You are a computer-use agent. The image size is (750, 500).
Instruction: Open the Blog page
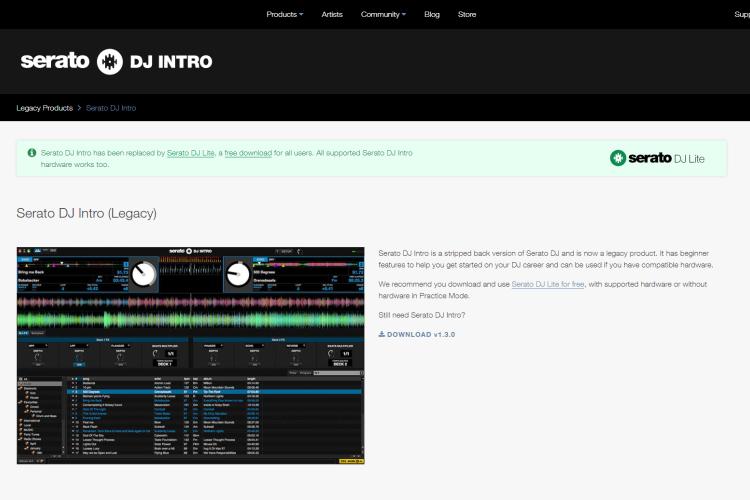coord(432,14)
